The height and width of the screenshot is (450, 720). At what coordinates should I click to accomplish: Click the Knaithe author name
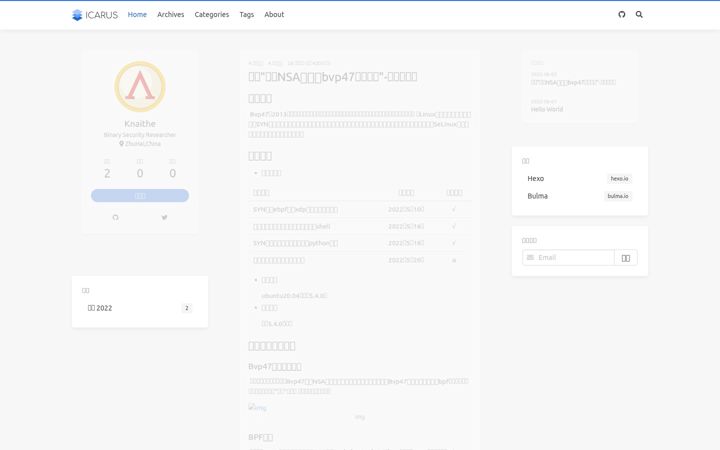point(140,124)
